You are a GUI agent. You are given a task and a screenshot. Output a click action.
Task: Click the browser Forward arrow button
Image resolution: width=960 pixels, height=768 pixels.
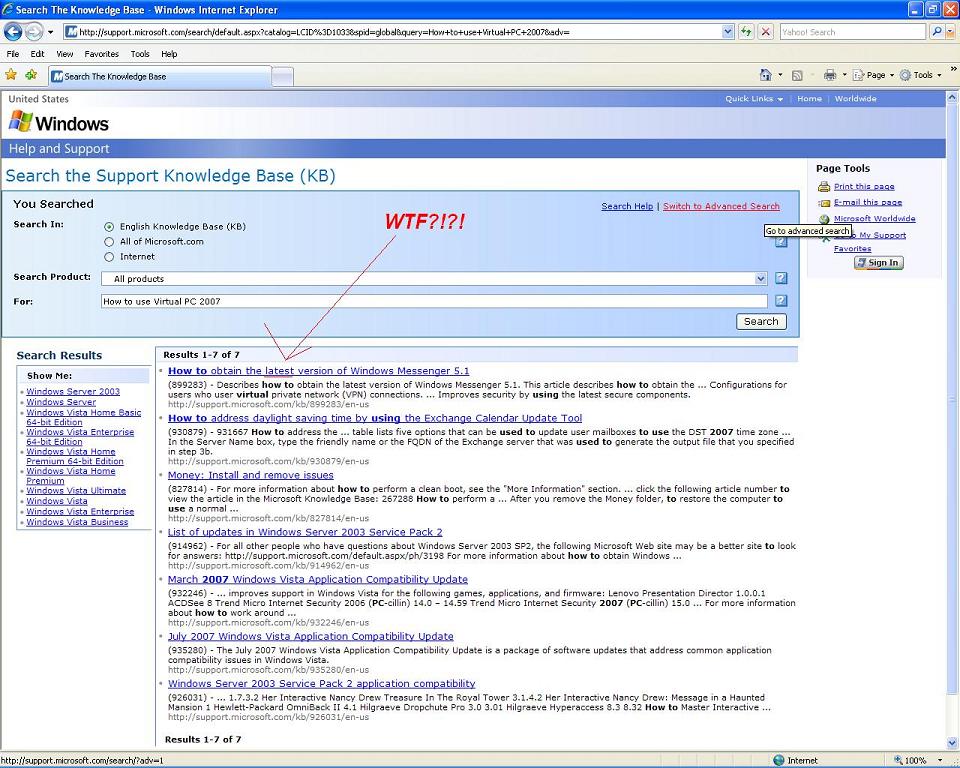point(33,32)
